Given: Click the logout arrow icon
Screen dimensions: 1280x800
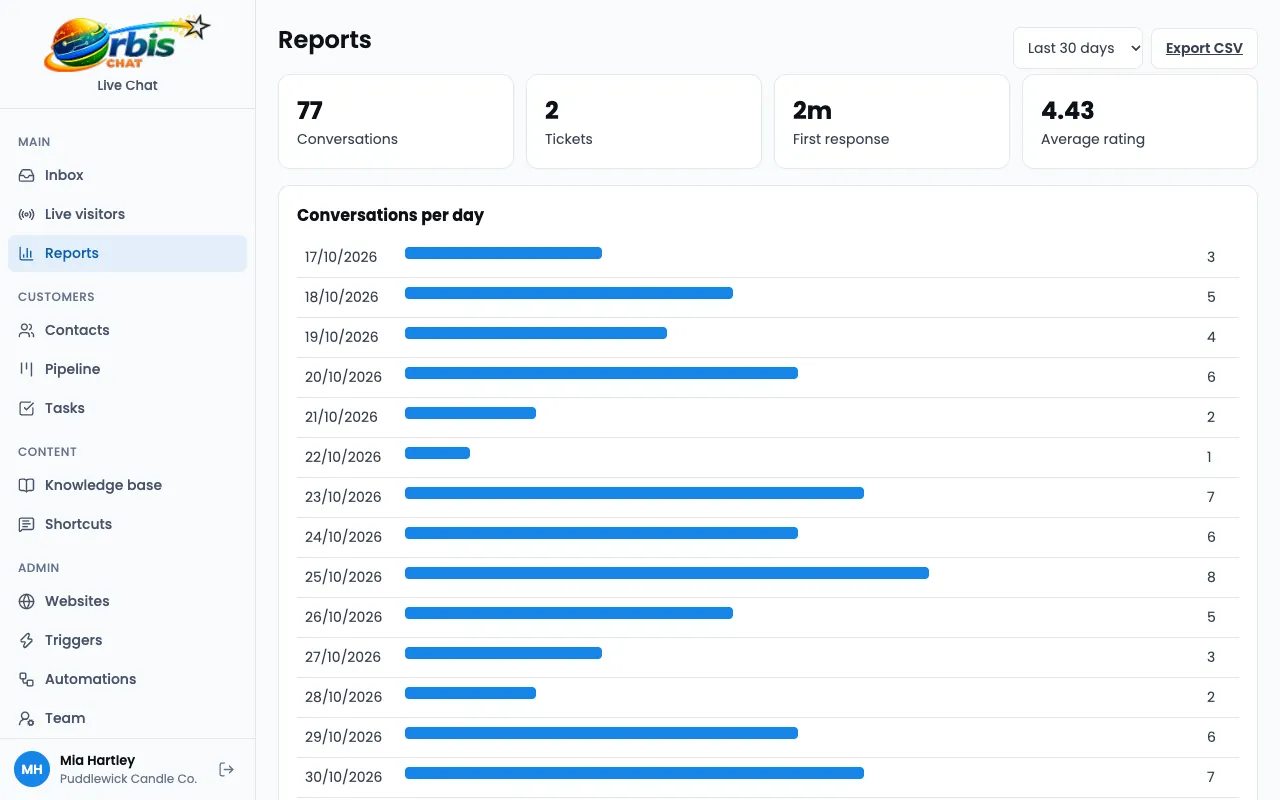Looking at the screenshot, I should pyautogui.click(x=227, y=769).
